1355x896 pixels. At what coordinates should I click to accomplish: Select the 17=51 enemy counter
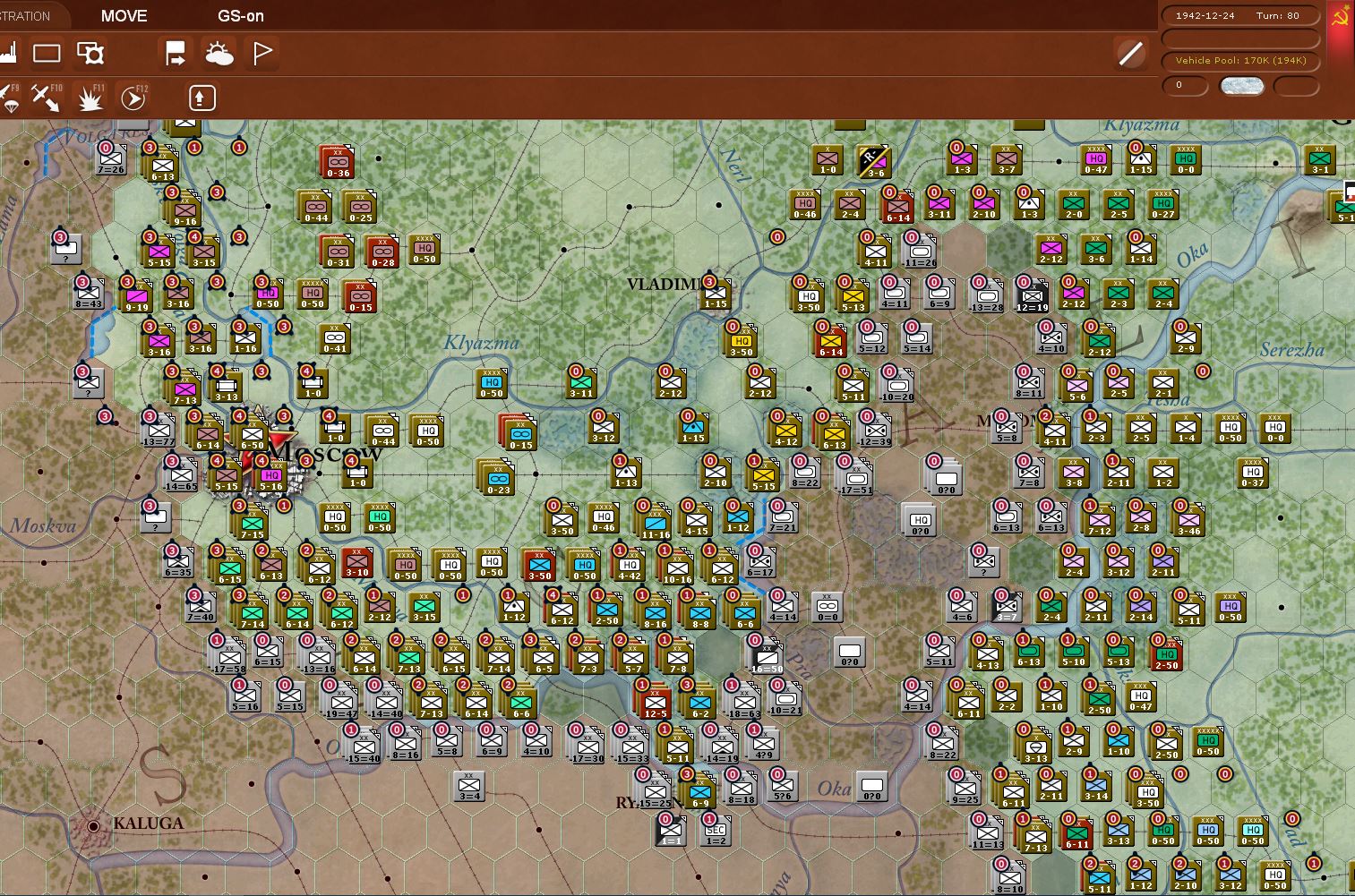tap(855, 477)
